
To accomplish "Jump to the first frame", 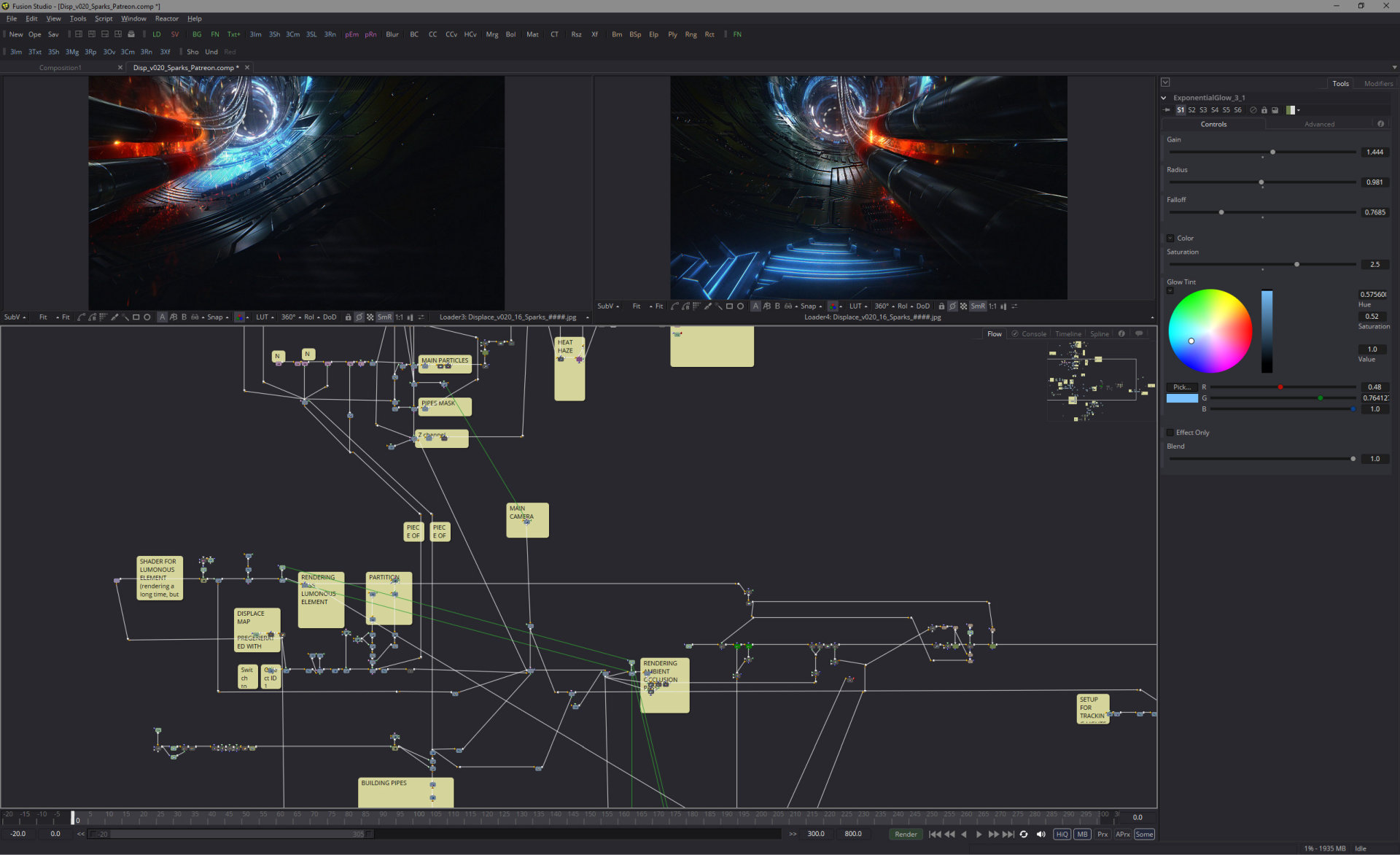I will click(x=935, y=834).
